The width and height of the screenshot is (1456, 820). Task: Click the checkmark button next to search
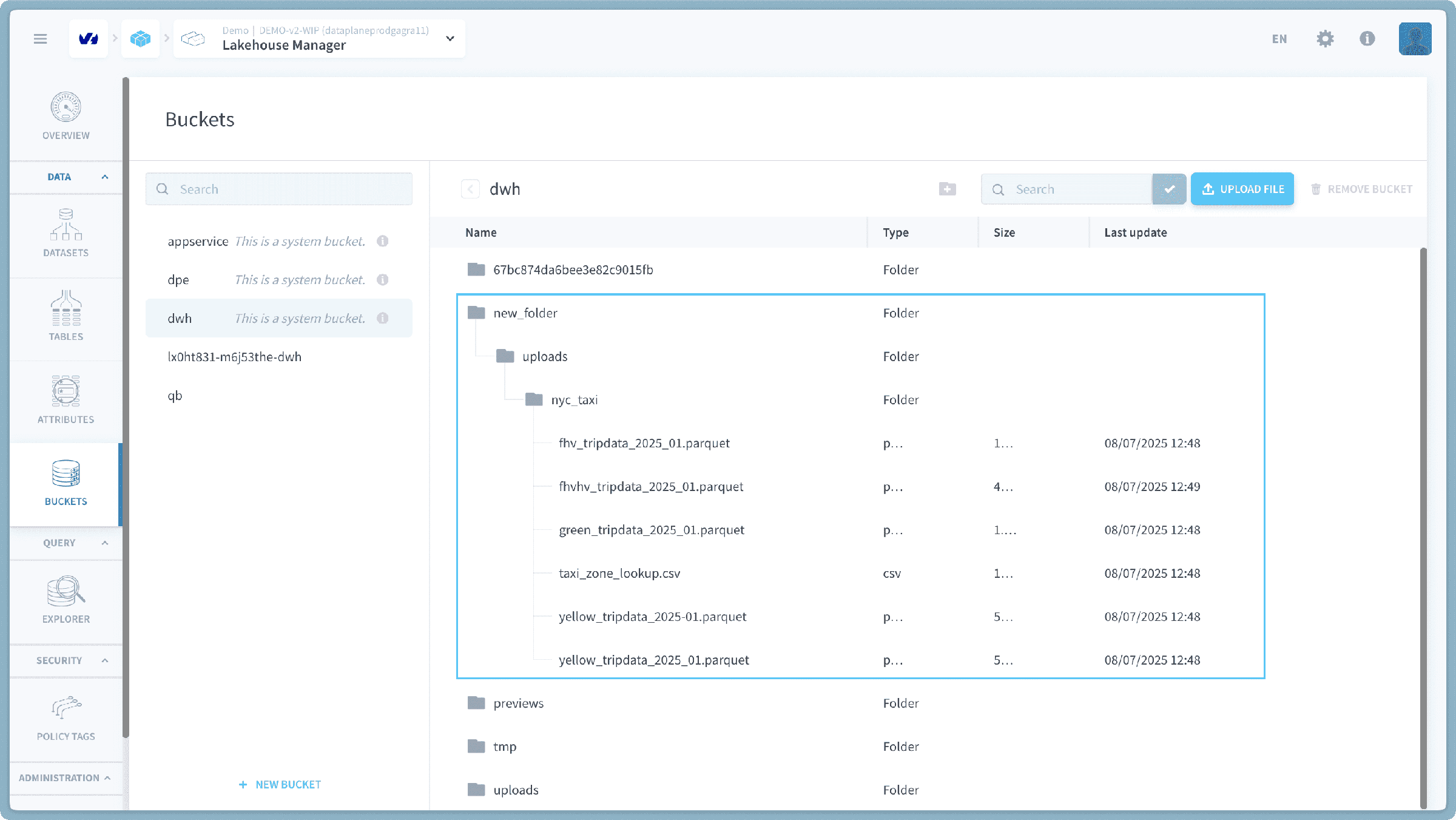coord(1169,189)
